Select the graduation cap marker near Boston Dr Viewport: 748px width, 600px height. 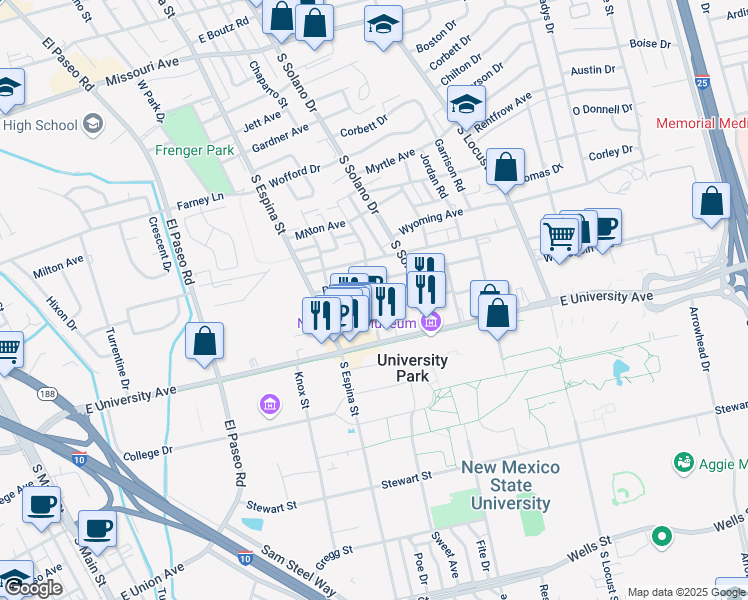click(383, 25)
